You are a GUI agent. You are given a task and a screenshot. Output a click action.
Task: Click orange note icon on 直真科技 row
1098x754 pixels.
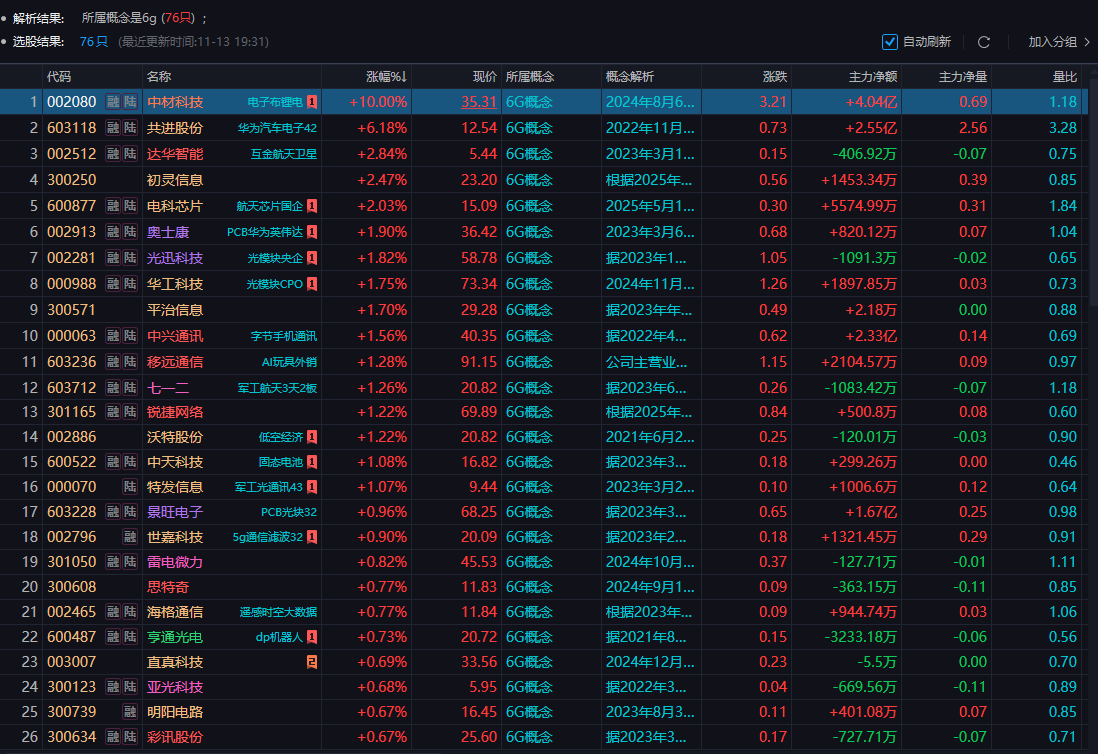coord(312,662)
